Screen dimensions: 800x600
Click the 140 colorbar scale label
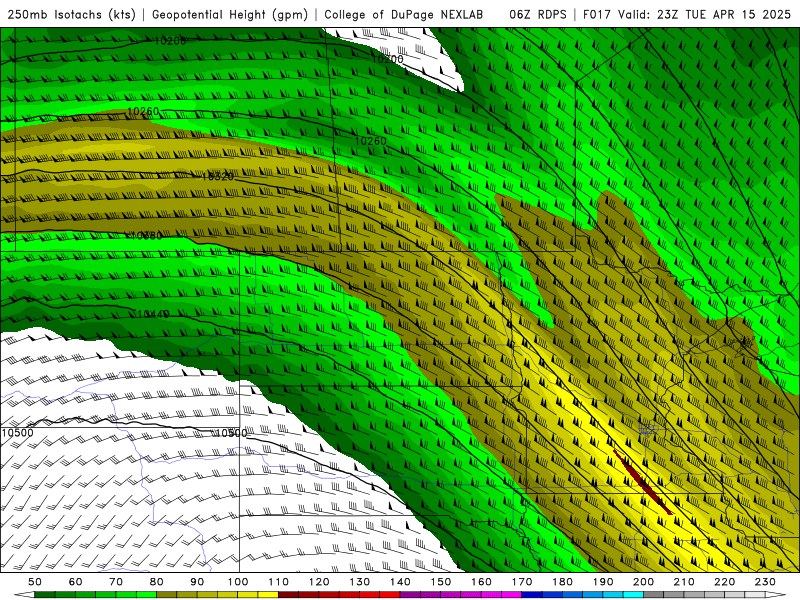(x=400, y=582)
